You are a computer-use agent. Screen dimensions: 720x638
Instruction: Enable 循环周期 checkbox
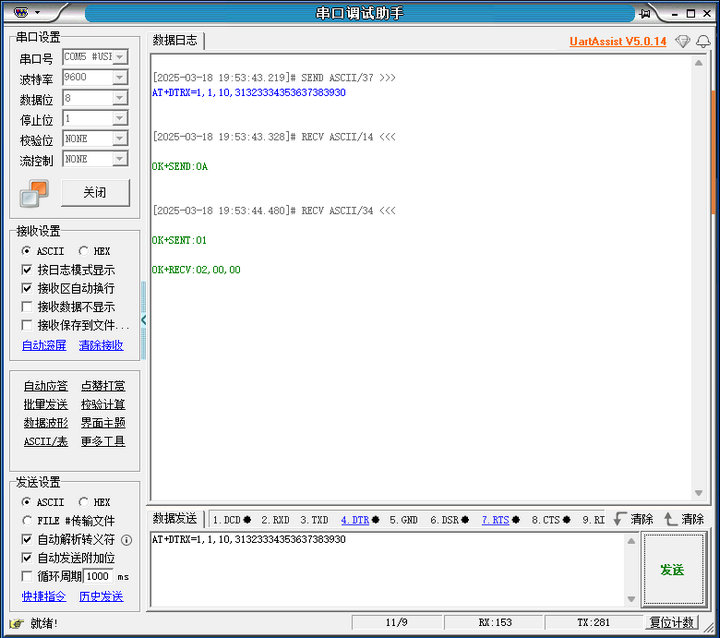point(27,576)
